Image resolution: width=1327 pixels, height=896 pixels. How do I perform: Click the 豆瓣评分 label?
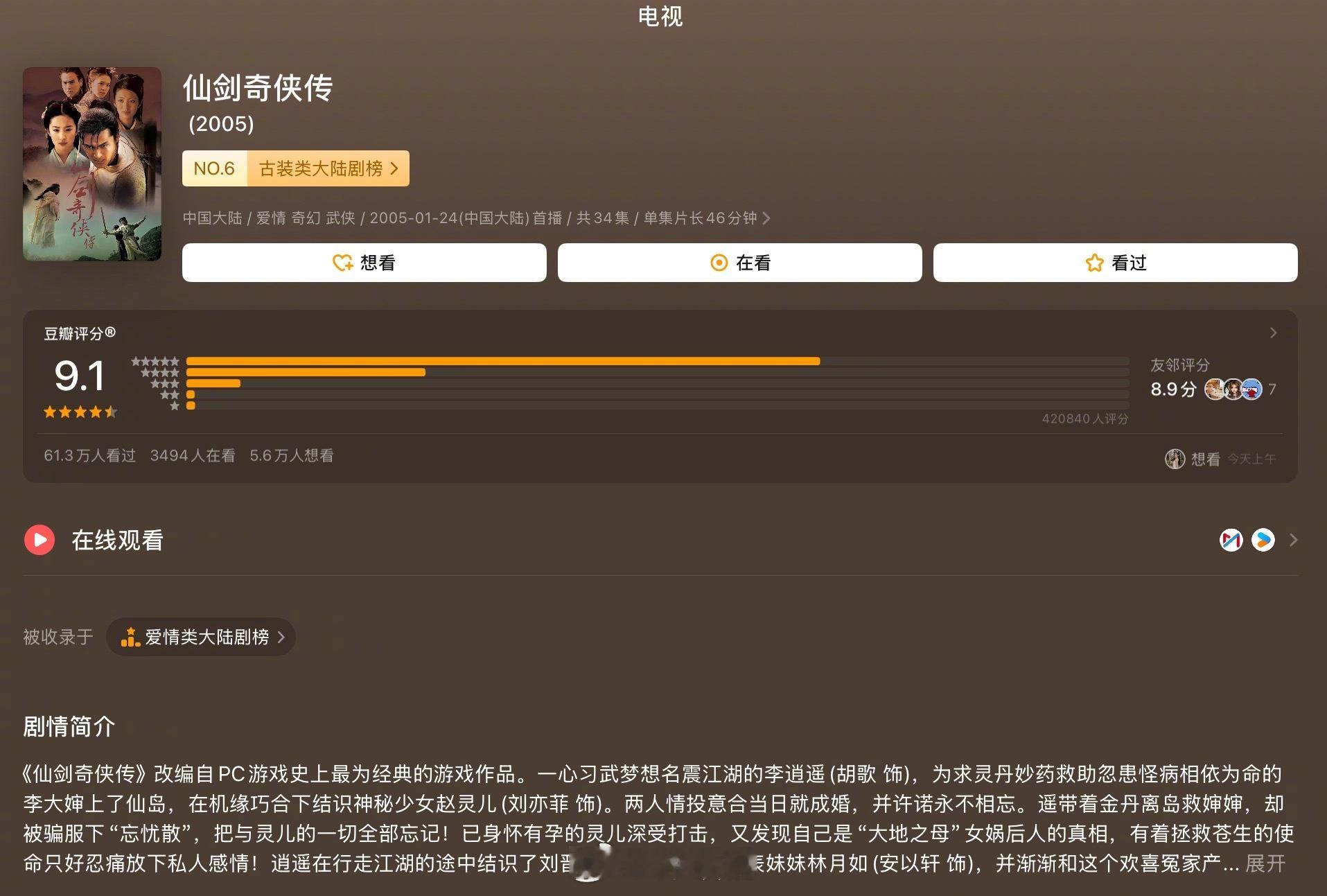point(80,333)
